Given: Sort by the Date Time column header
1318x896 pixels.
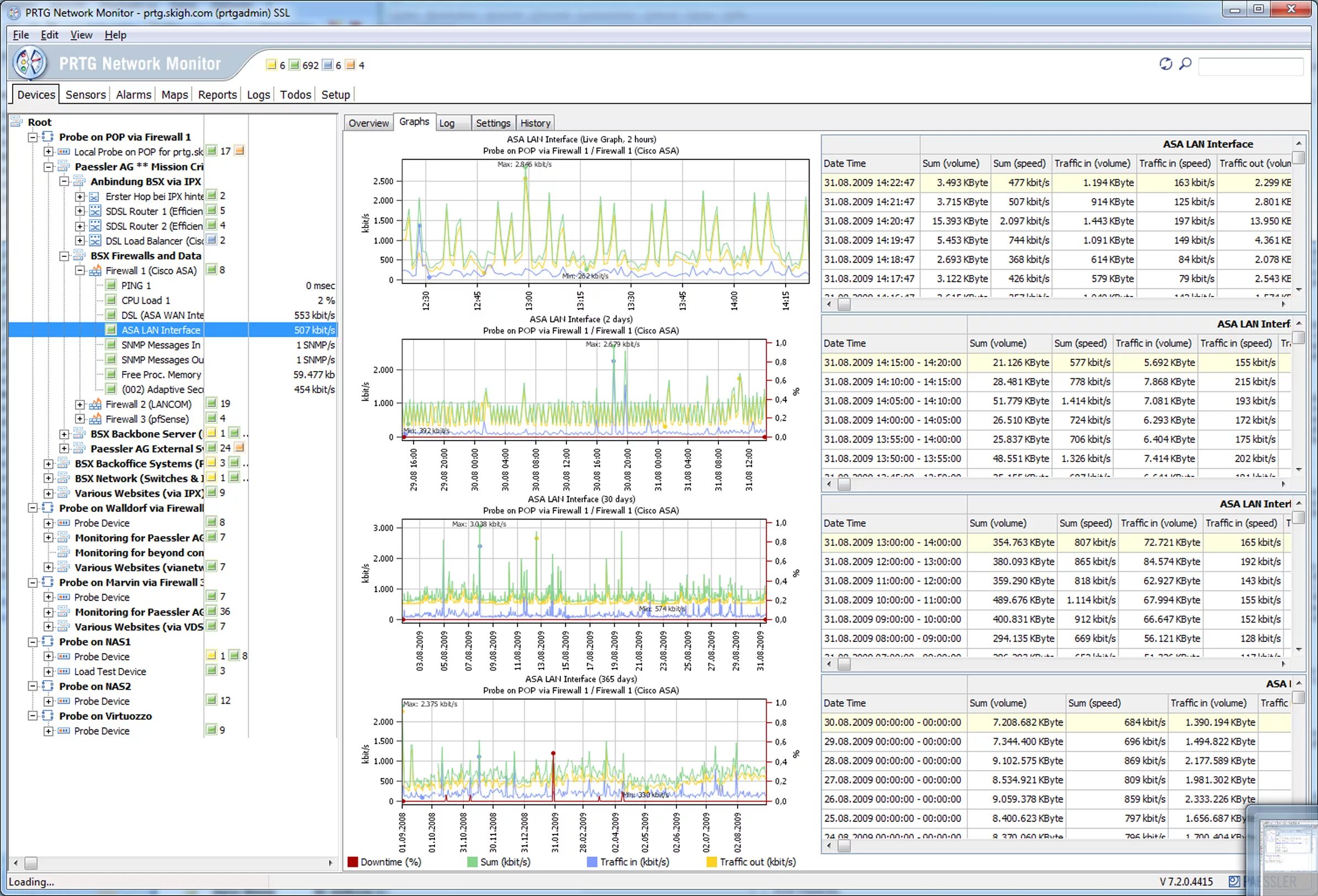Looking at the screenshot, I should (x=845, y=163).
